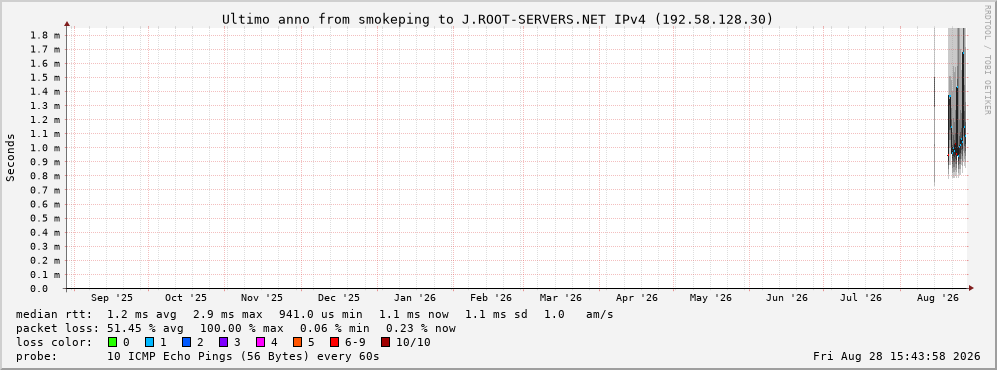This screenshot has height=370, width=997.
Task: Click the Sep '25 x-axis label
Action: (x=112, y=298)
